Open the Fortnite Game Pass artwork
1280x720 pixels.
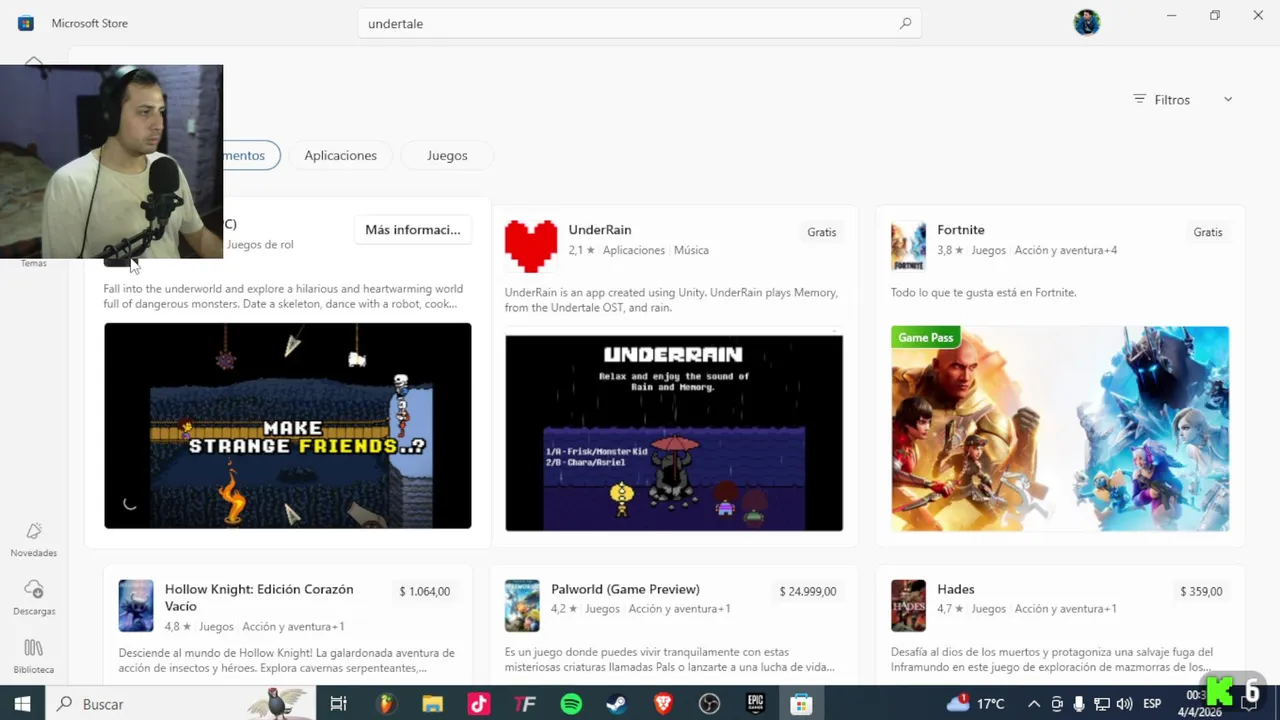click(x=1060, y=428)
